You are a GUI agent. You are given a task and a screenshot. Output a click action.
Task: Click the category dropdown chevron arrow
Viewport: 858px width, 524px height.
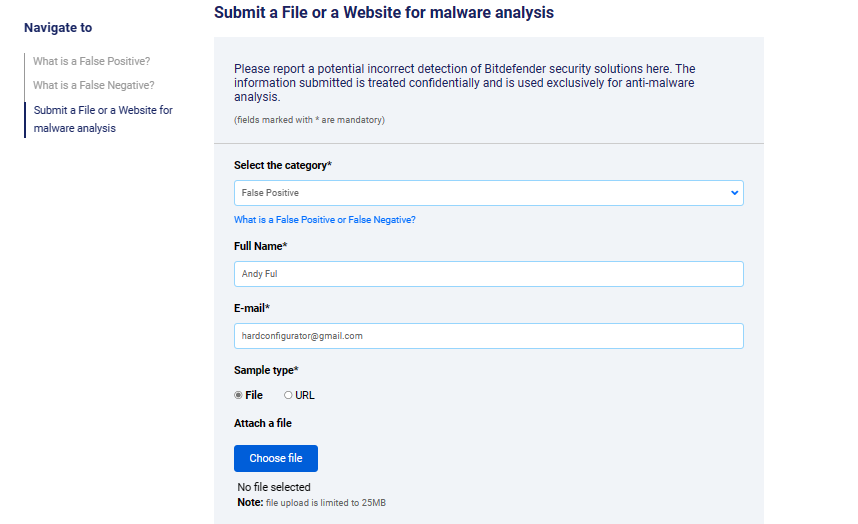[x=734, y=193]
